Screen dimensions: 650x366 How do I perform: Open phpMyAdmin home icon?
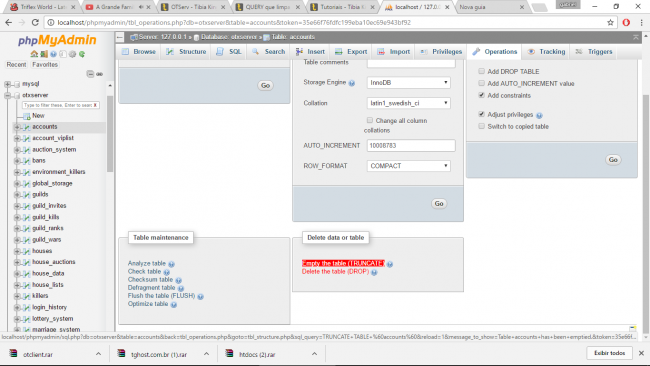[34, 54]
